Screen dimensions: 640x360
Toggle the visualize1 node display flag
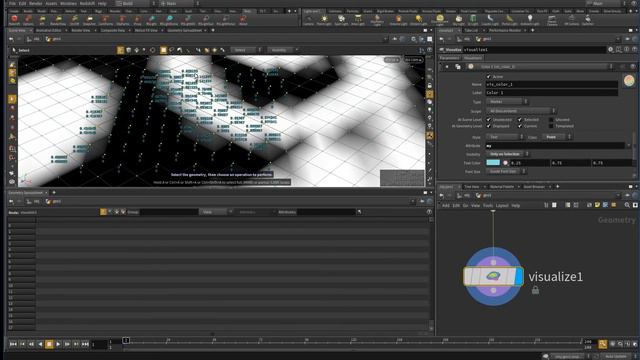[x=519, y=277]
